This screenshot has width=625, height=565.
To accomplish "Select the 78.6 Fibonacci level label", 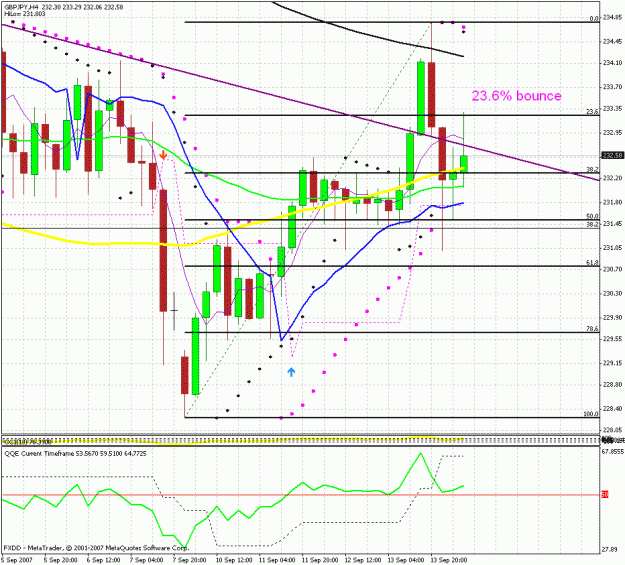I will click(x=592, y=329).
